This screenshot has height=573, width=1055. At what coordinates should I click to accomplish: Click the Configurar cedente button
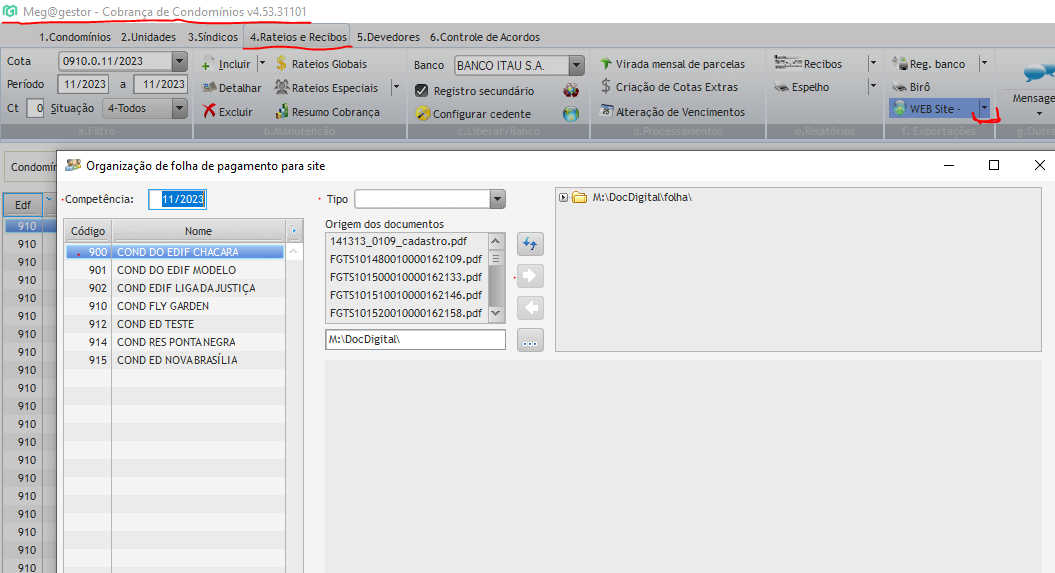[x=473, y=114]
